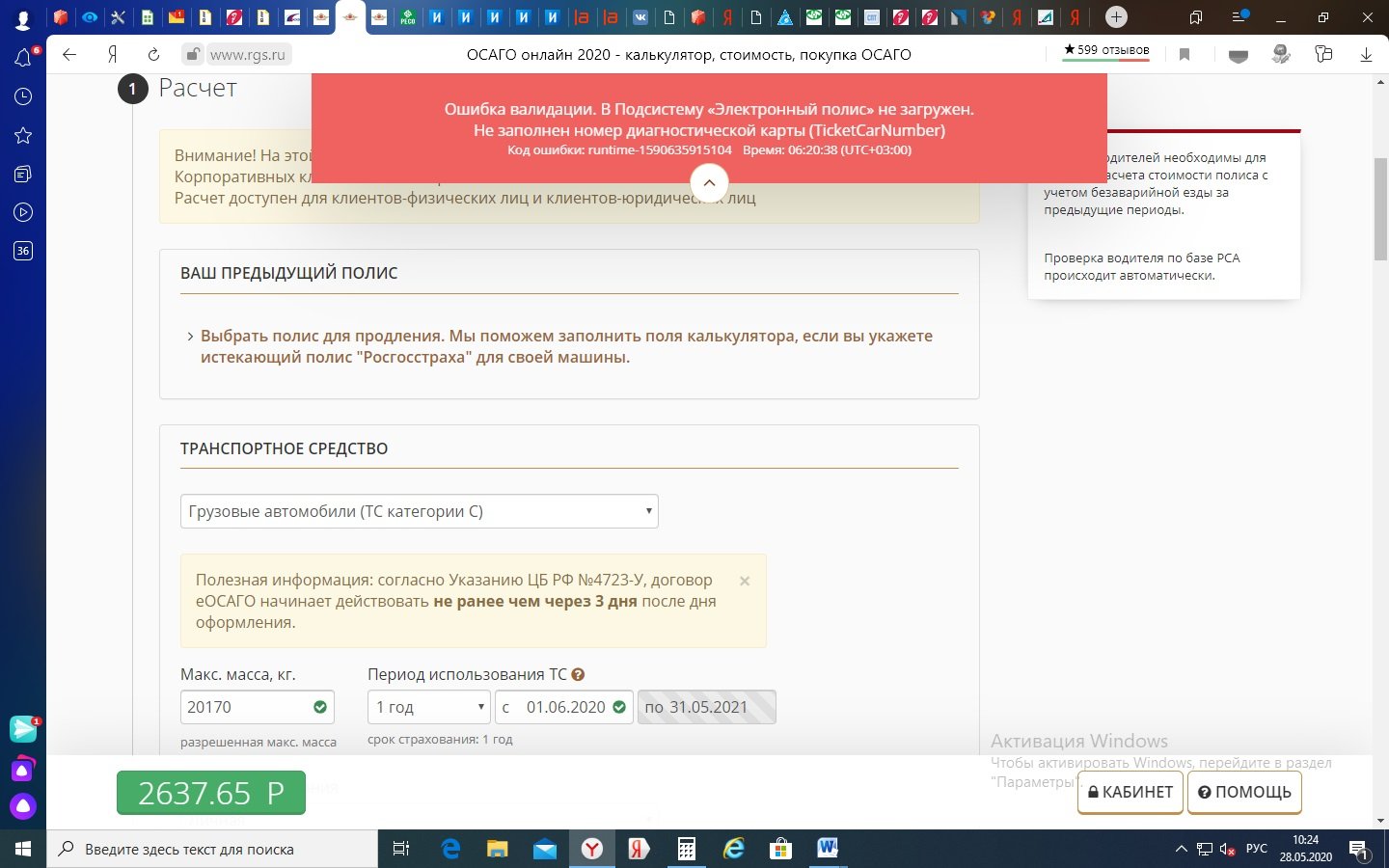Click the muted volume icon in tray
Image resolution: width=1389 pixels, height=868 pixels.
coord(1228,850)
